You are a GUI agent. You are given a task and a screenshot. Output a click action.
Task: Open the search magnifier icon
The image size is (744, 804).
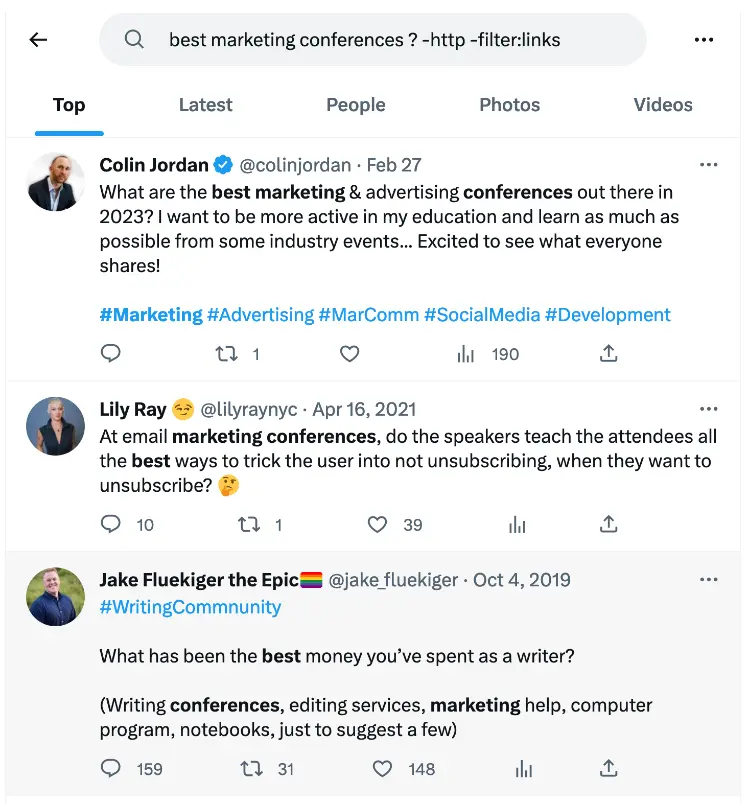pyautogui.click(x=134, y=40)
